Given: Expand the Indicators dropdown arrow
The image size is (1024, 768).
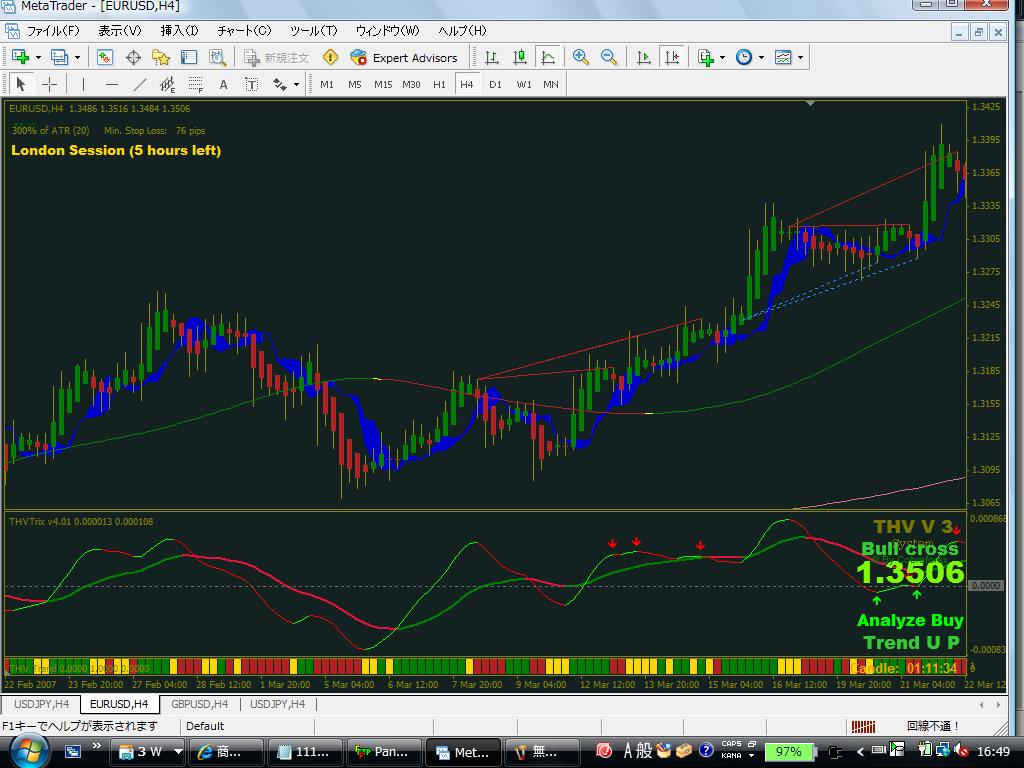Looking at the screenshot, I should (722, 57).
